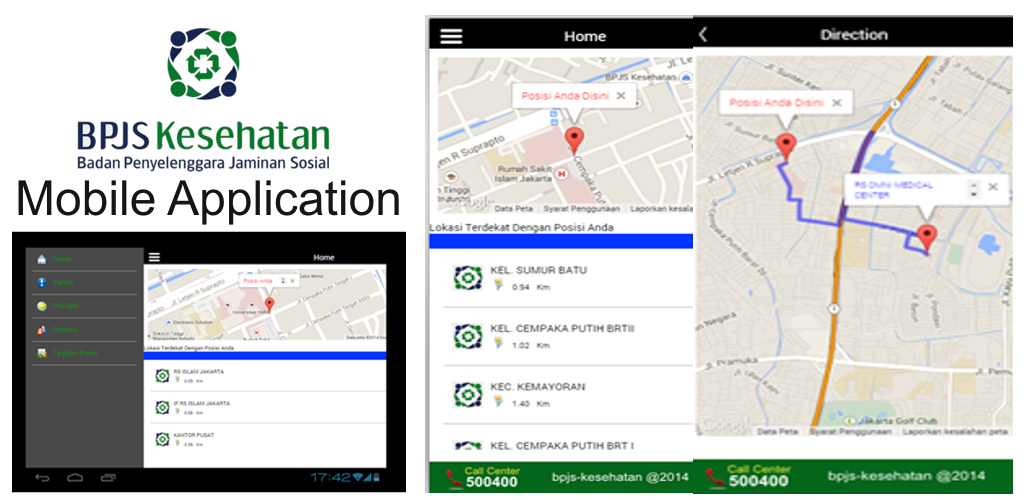
Task: Click red destination pin near RS OMNI
Action: (x=927, y=238)
